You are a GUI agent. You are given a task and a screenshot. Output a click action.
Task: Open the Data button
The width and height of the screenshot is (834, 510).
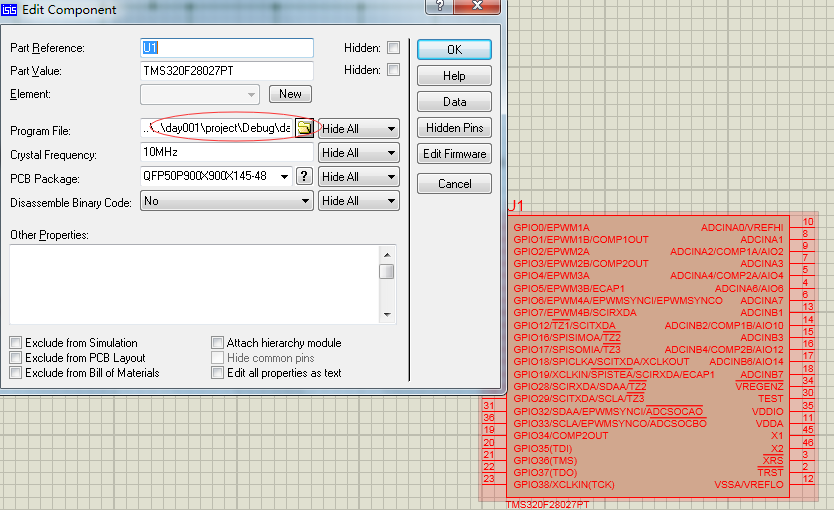coord(454,102)
